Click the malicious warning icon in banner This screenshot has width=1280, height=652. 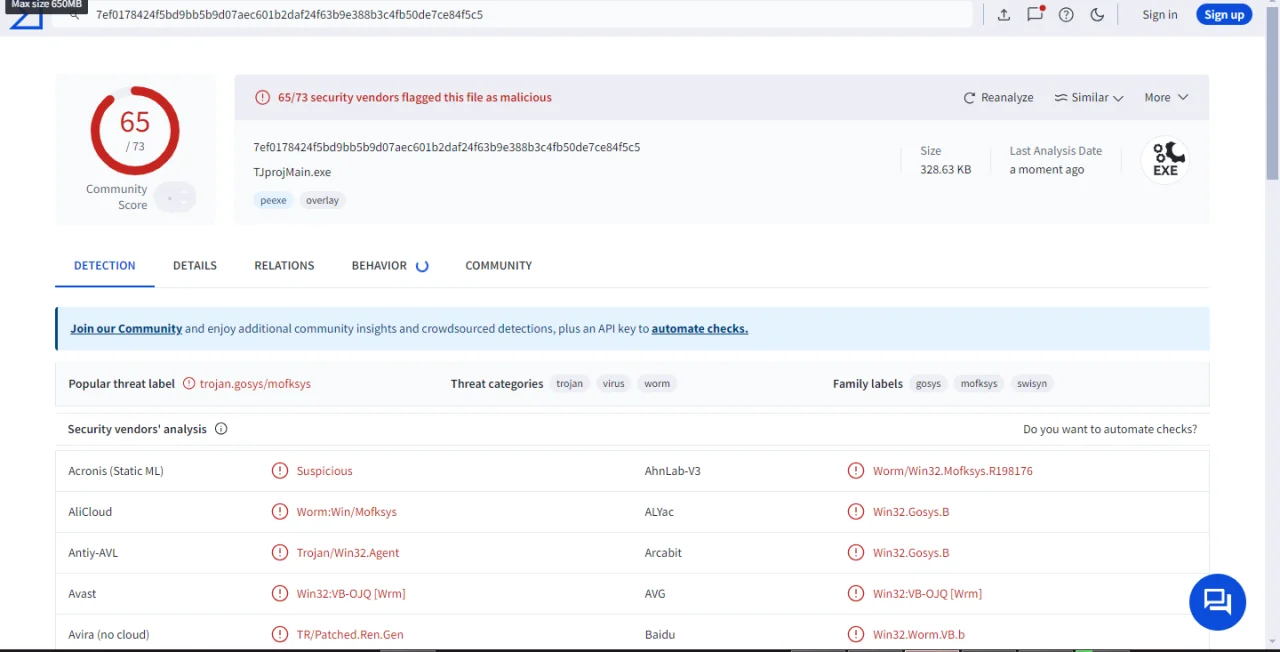262,98
